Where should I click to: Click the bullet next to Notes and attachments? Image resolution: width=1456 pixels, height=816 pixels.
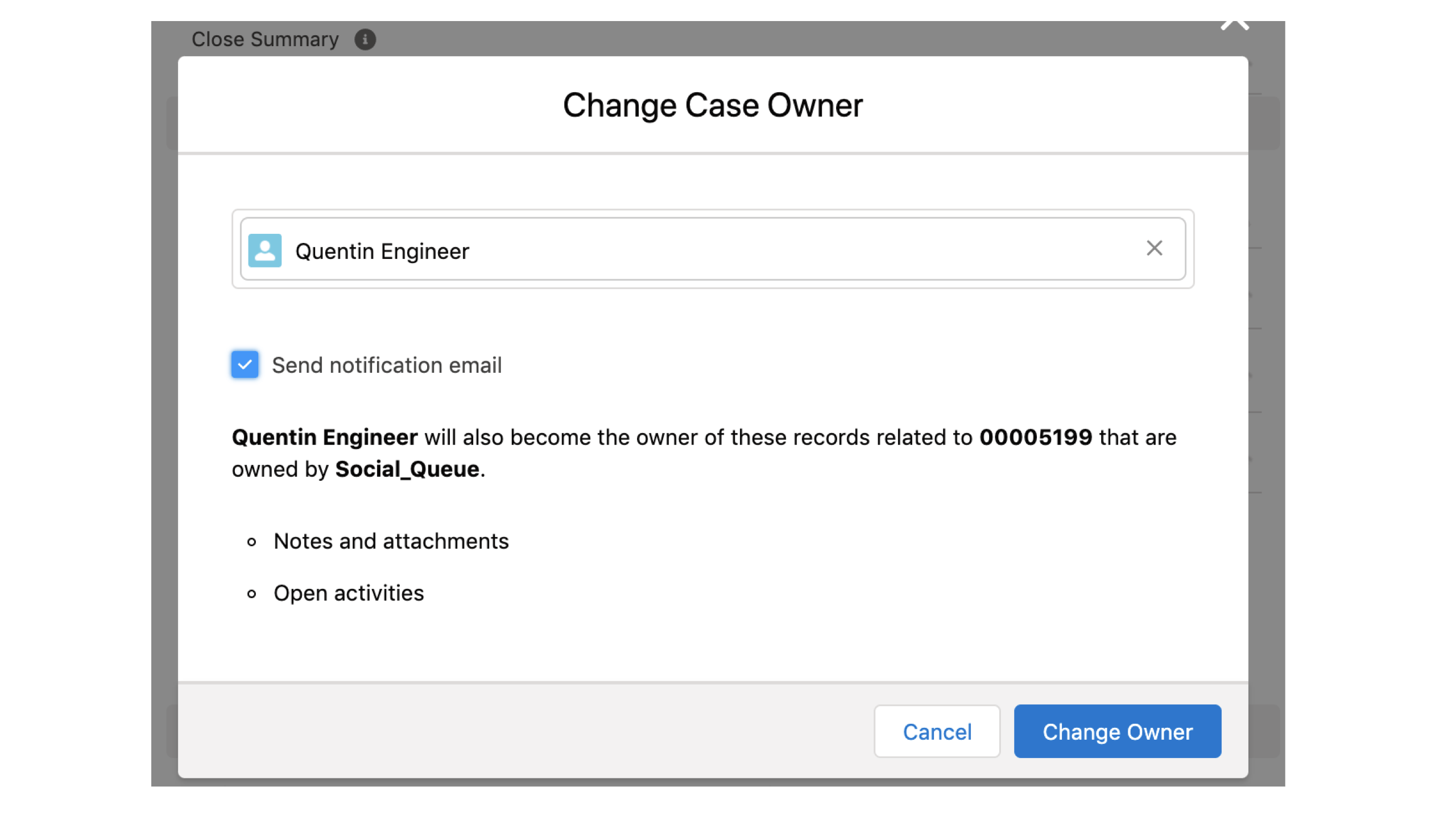pos(251,542)
